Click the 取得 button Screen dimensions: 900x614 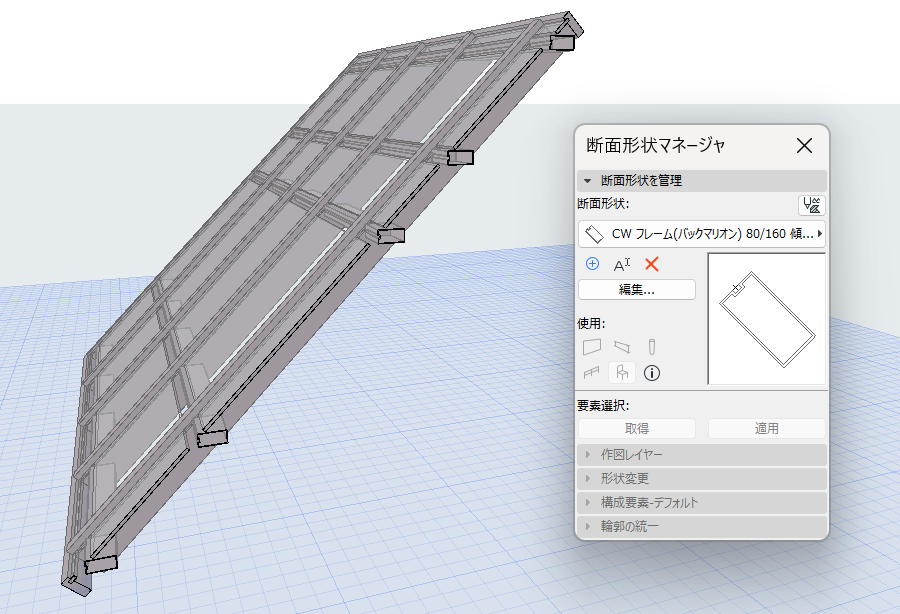tap(637, 429)
